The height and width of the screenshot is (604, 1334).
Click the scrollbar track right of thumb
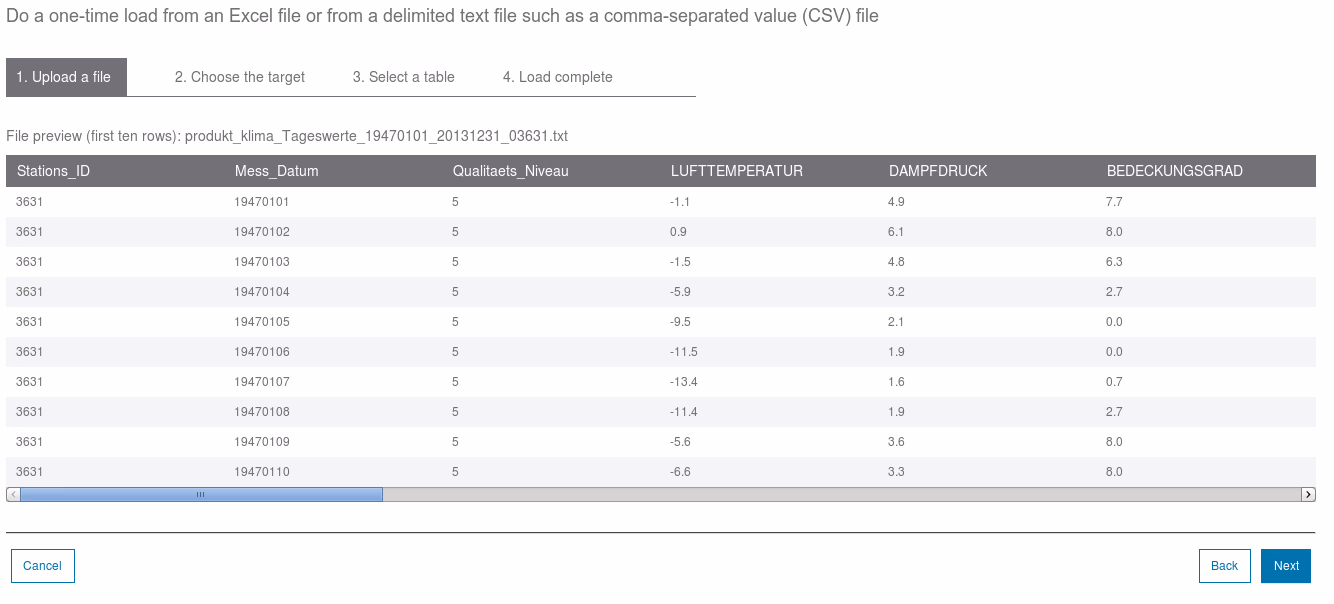point(840,494)
